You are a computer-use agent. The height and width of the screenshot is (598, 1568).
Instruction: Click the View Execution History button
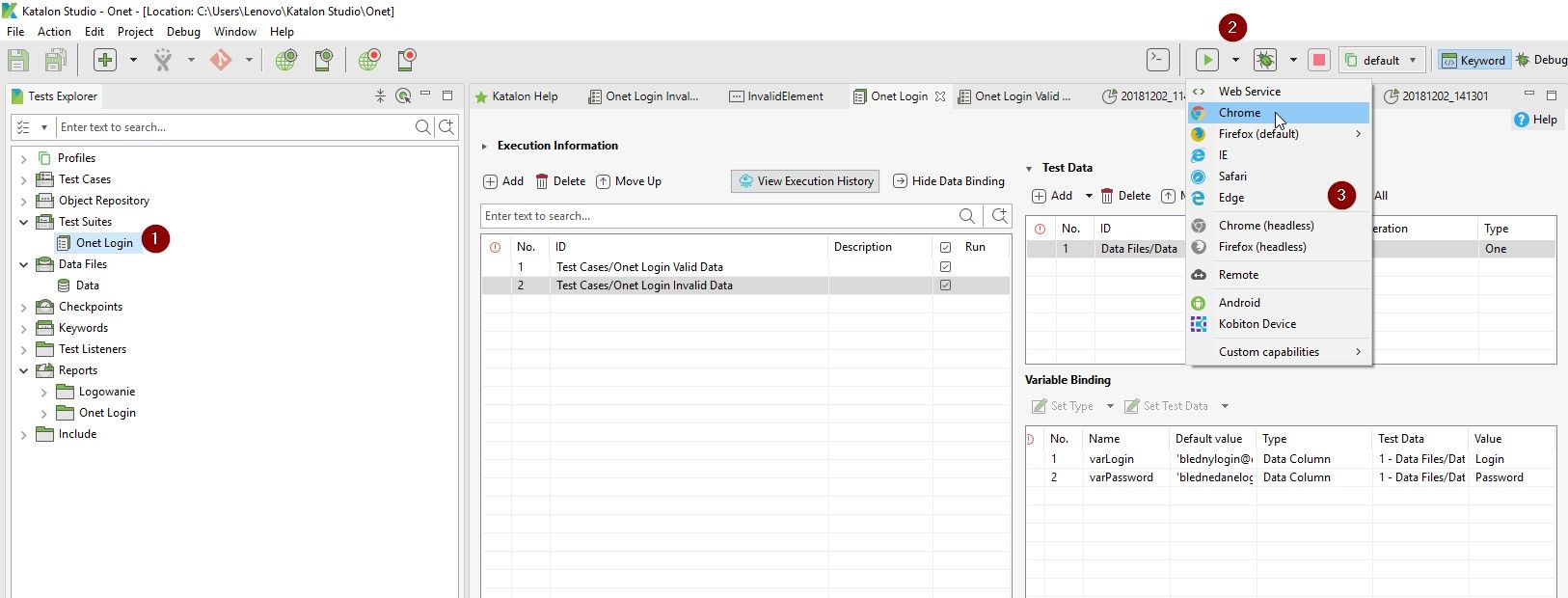(805, 181)
